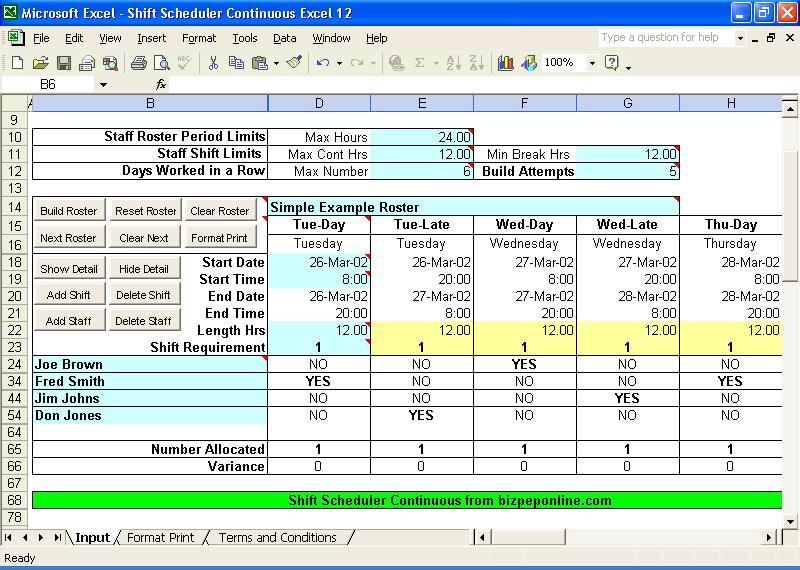
Task: Click the Delete Staff button
Action: tap(143, 321)
